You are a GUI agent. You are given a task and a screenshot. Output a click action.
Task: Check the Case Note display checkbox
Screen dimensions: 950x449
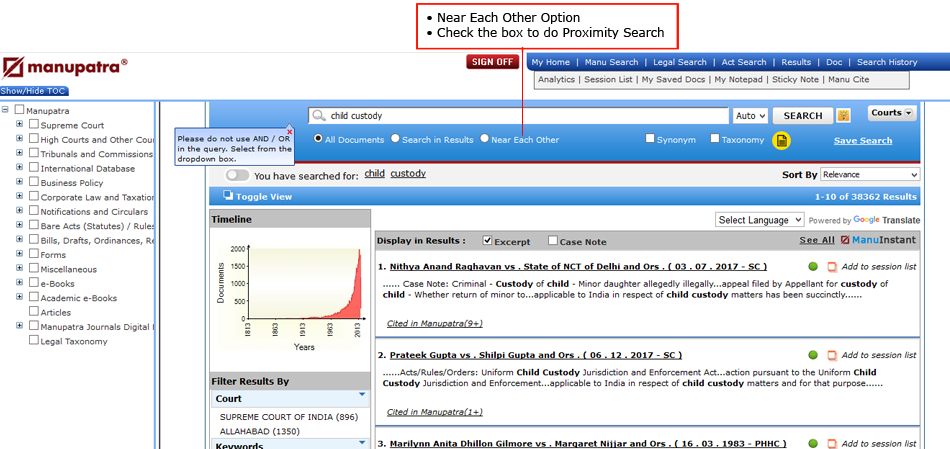(553, 241)
